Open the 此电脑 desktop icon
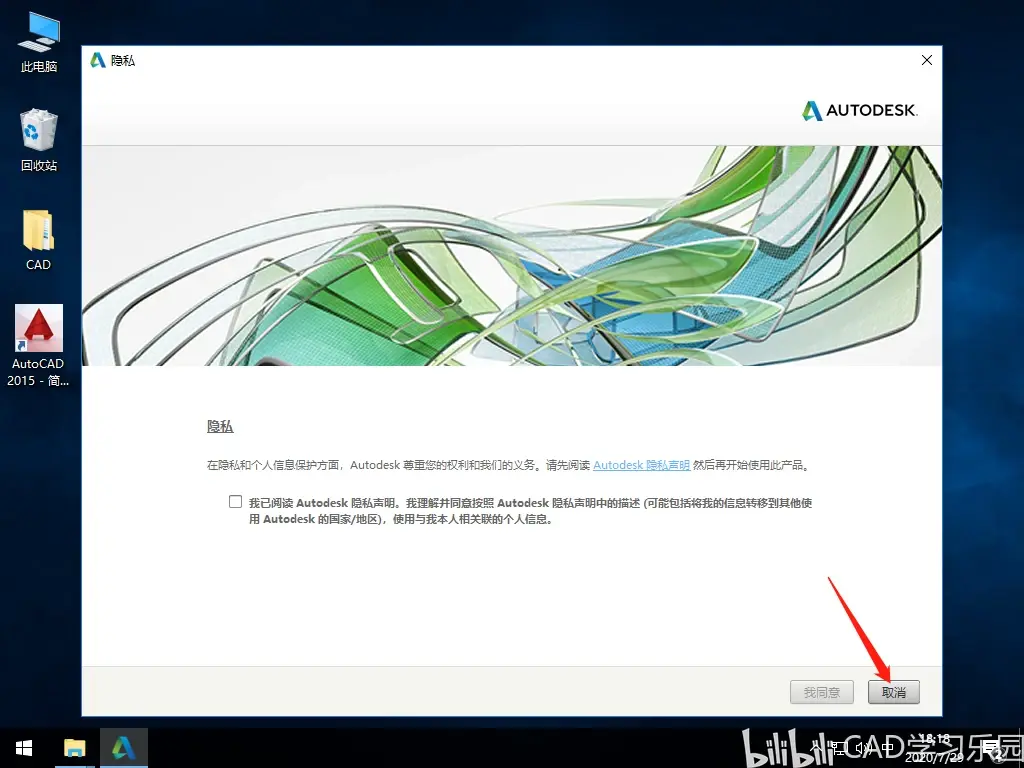The width and height of the screenshot is (1024, 768). (x=39, y=41)
